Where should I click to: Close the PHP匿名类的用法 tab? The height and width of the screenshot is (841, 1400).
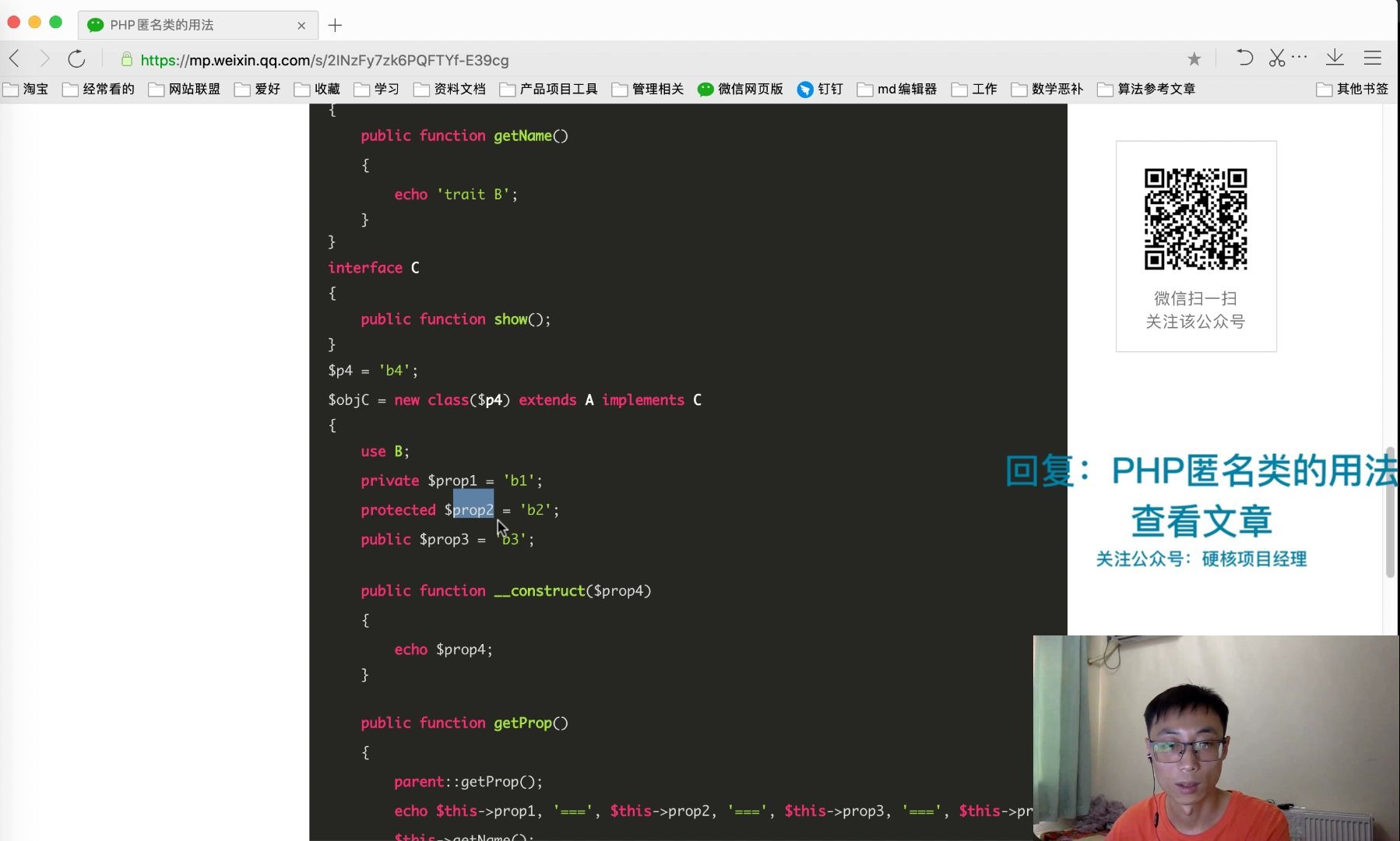click(x=301, y=26)
